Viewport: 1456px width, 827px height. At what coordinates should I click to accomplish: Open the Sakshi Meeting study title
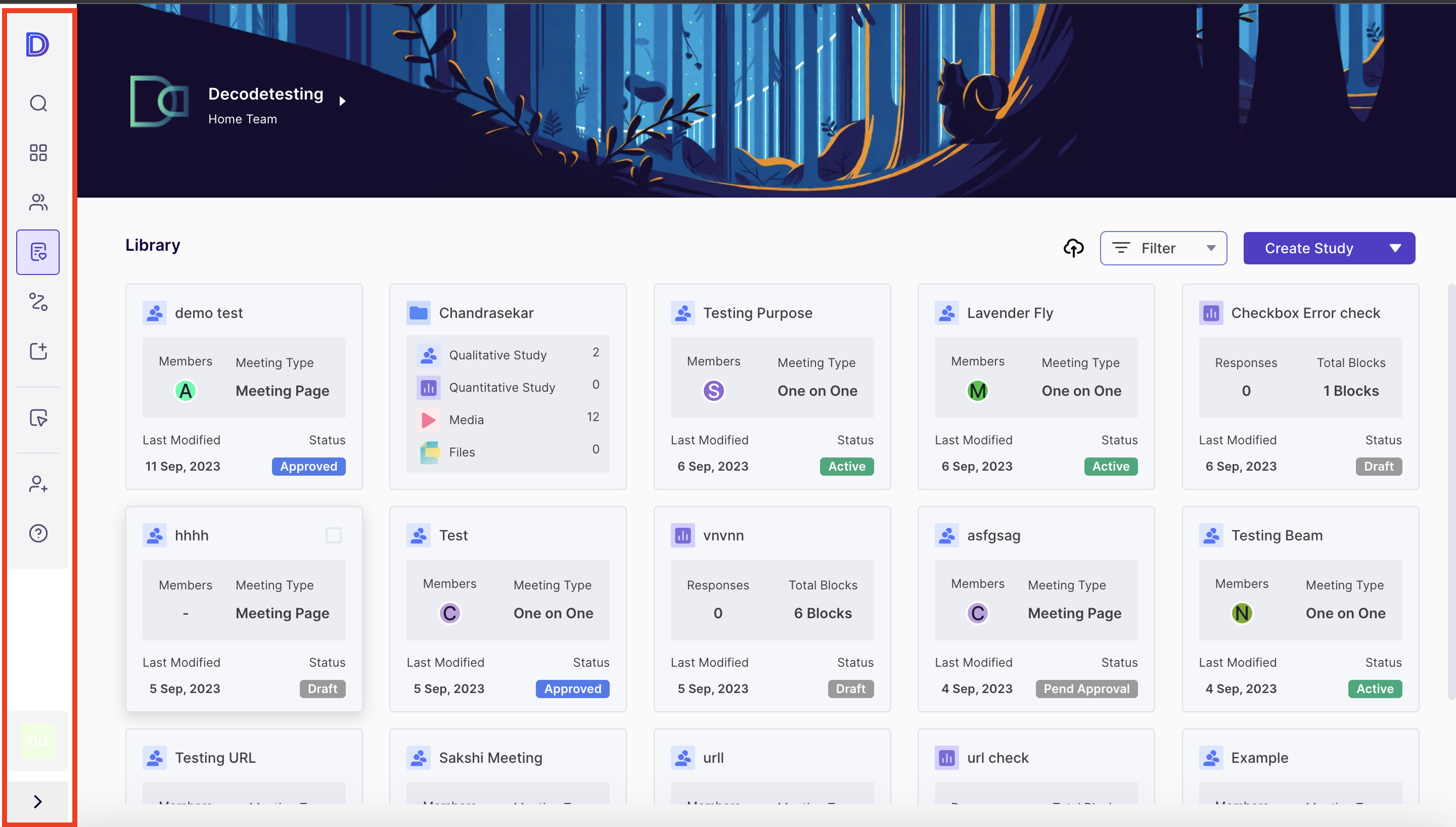(490, 758)
